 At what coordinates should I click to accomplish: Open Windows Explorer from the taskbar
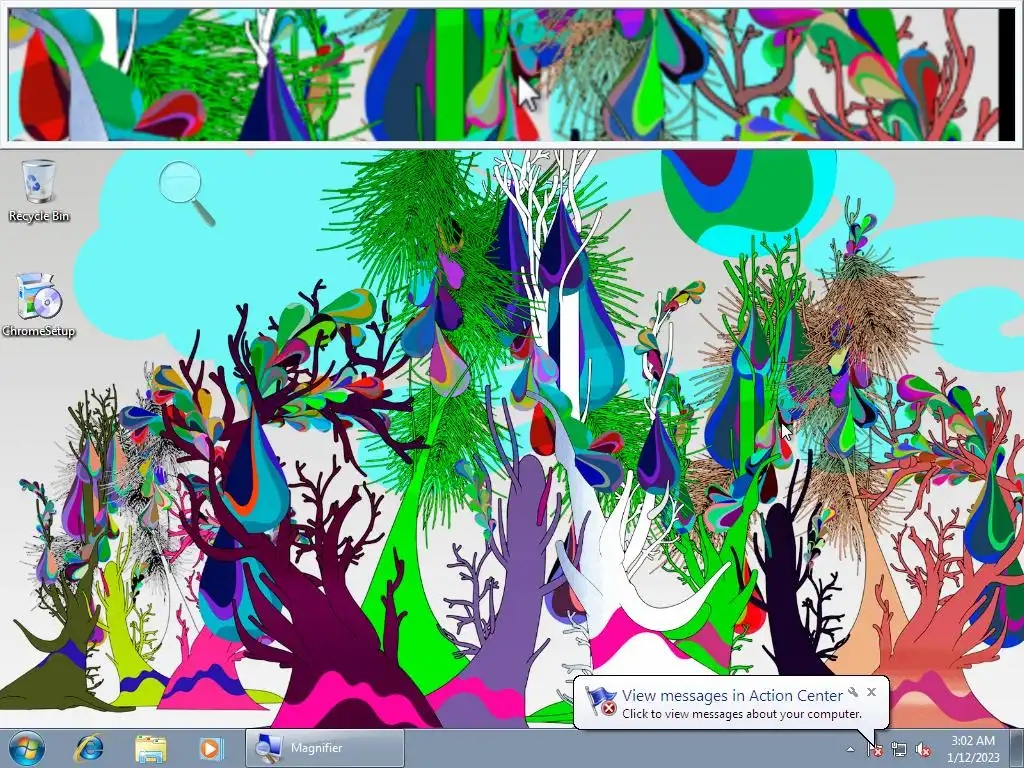pos(150,748)
